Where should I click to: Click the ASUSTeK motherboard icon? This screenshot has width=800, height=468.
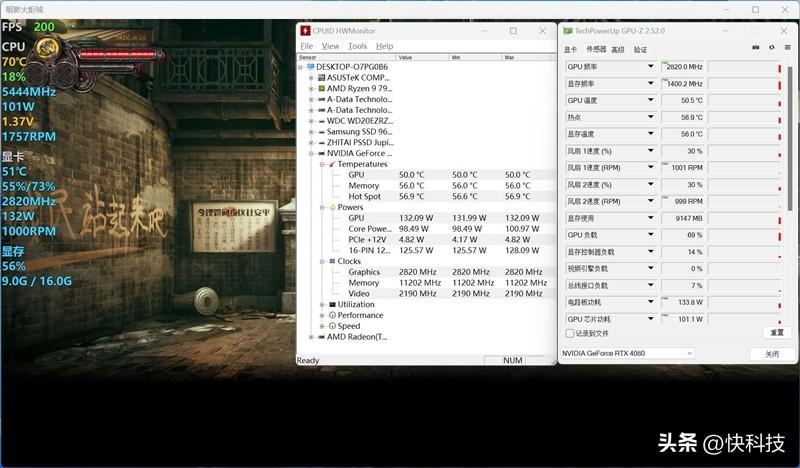click(x=321, y=77)
